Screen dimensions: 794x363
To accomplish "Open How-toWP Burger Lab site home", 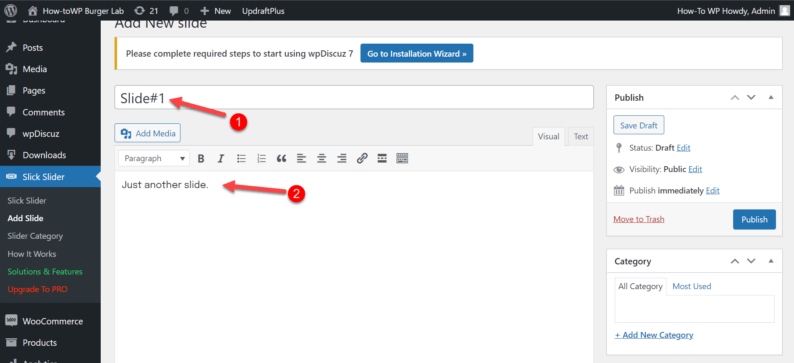I will pos(76,11).
